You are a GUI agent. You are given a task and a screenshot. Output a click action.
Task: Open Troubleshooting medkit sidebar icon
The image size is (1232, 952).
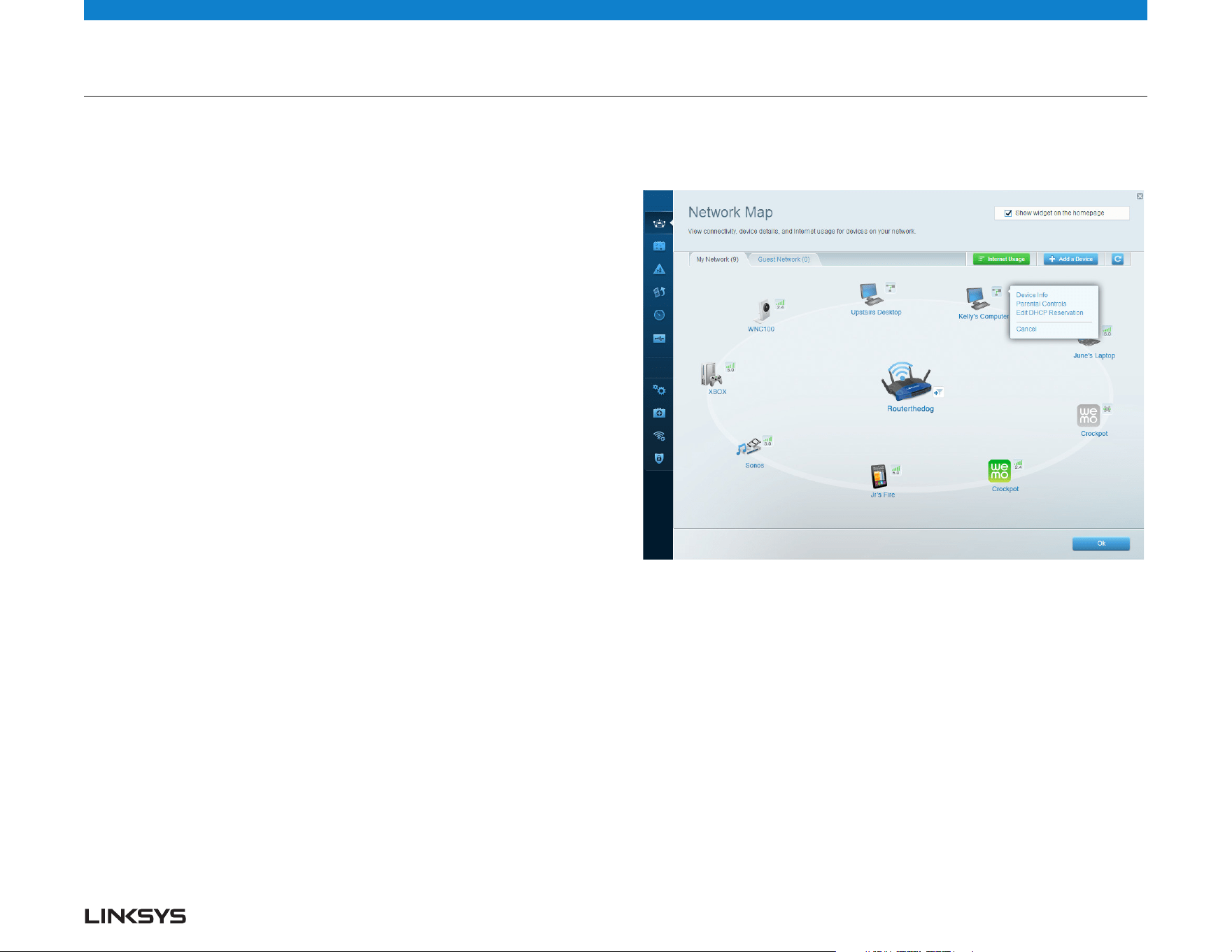[x=658, y=413]
